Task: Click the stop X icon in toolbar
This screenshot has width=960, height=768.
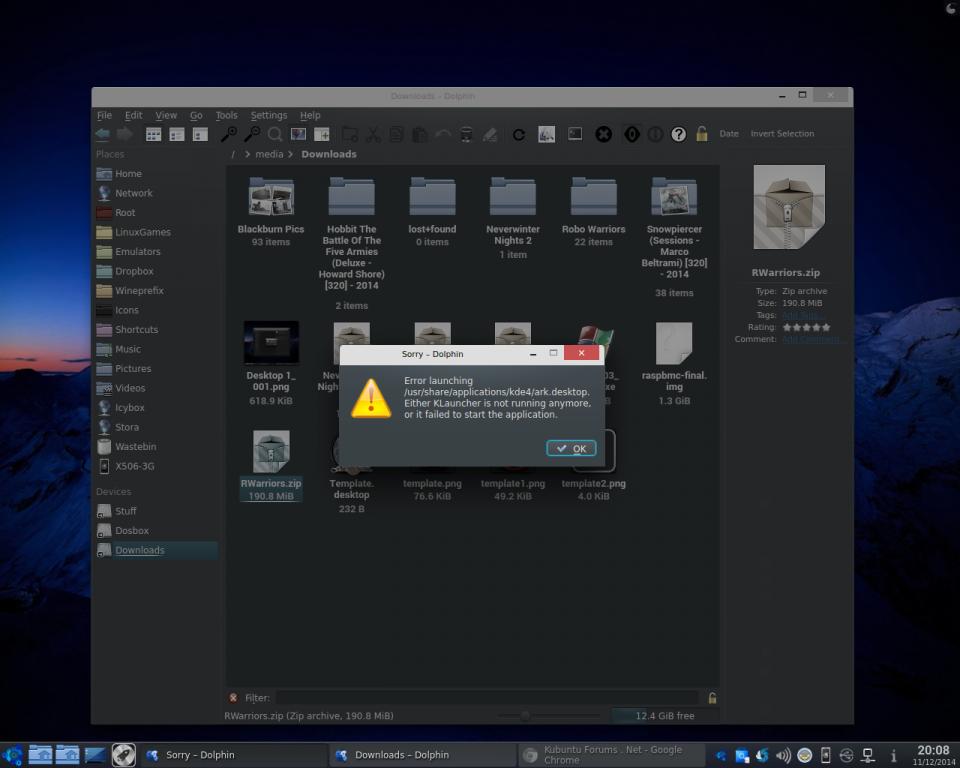Action: (603, 134)
